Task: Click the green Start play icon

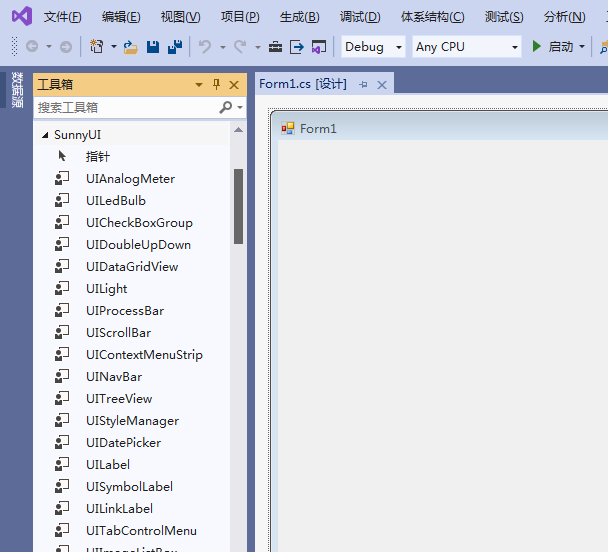Action: pyautogui.click(x=537, y=47)
